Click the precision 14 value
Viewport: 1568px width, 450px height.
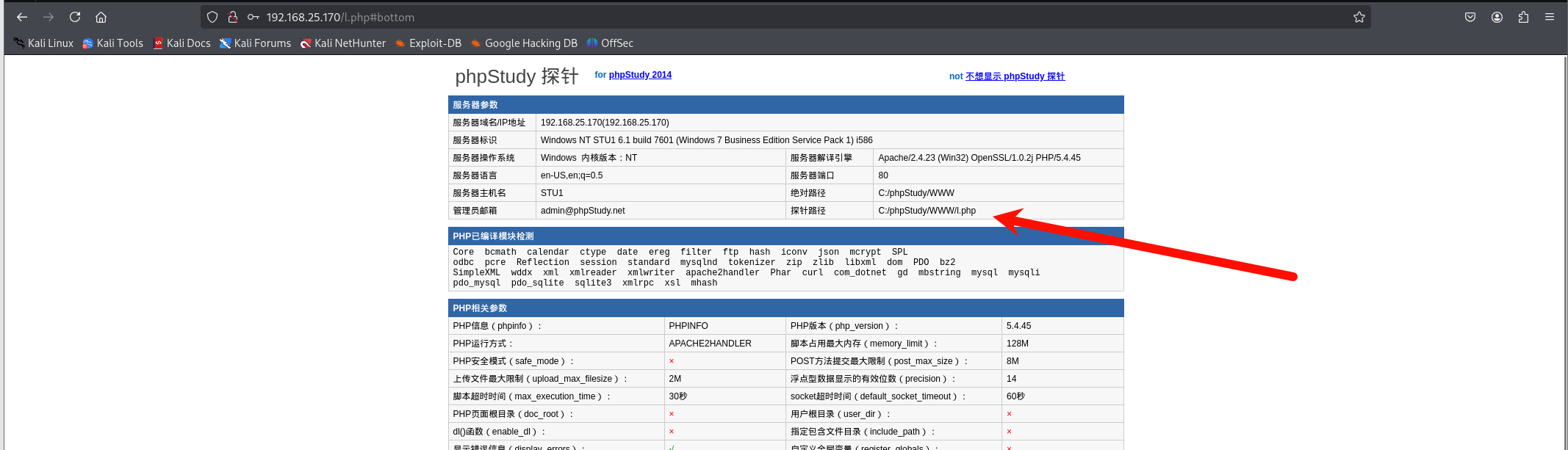(1011, 379)
